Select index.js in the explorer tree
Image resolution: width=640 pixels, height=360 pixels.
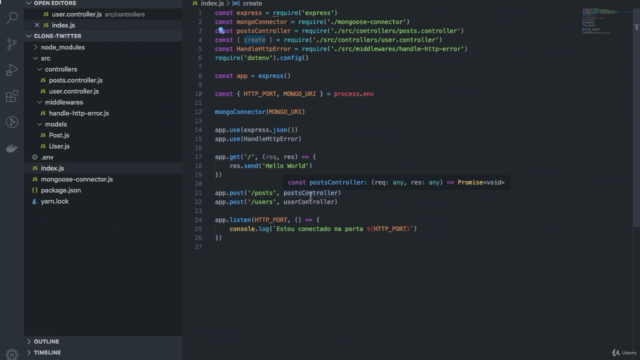[52, 169]
